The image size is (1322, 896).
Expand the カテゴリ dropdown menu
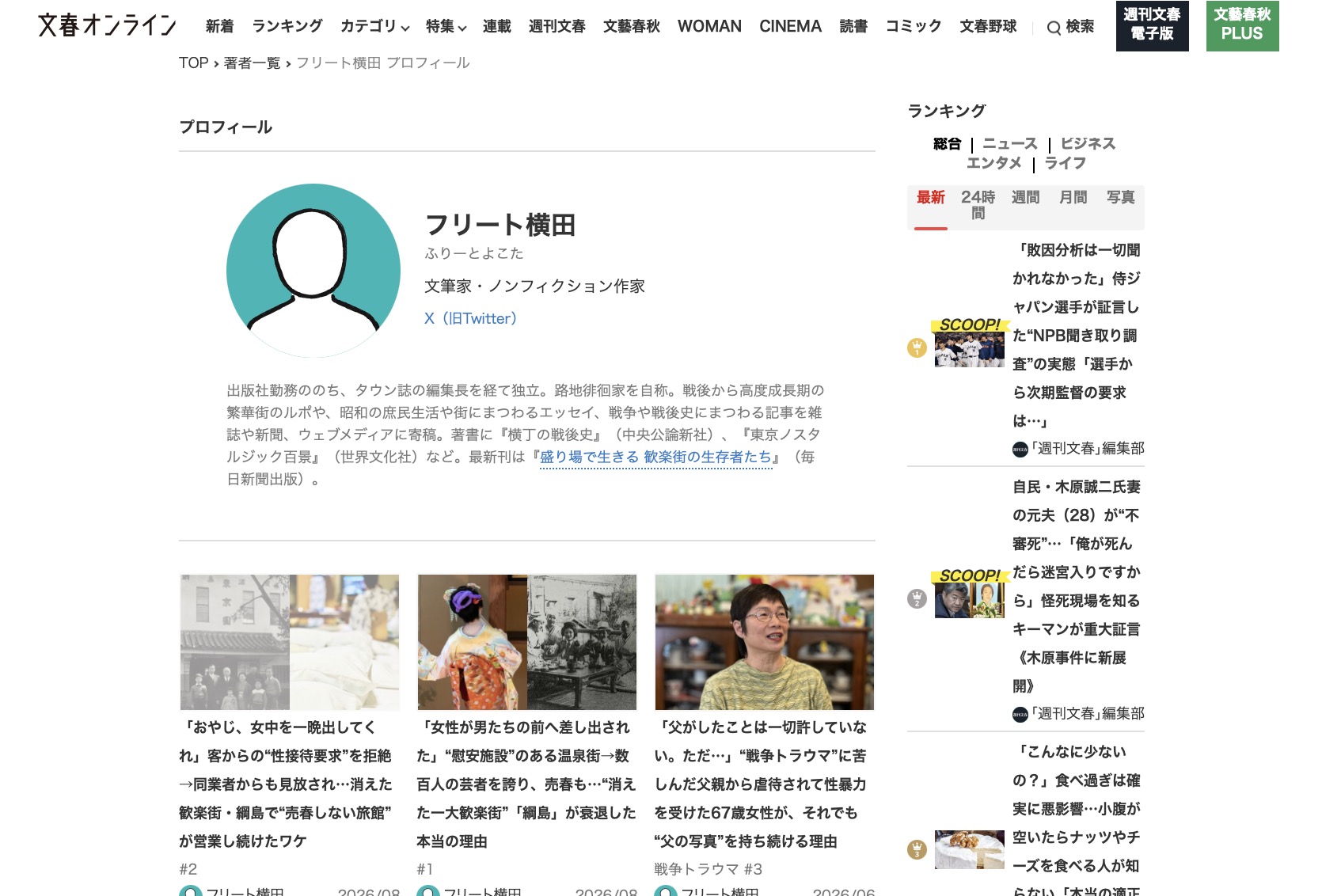(374, 26)
